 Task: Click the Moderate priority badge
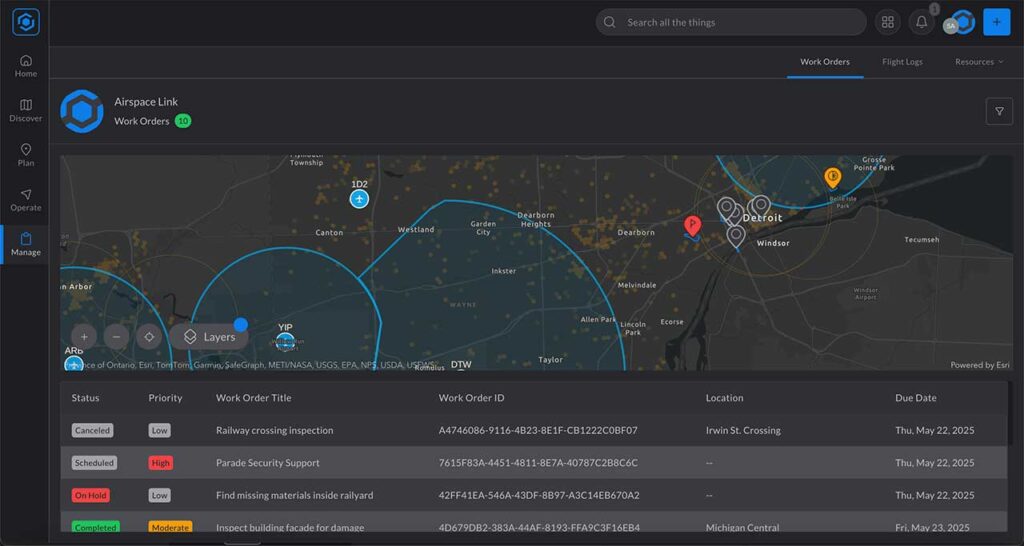point(170,527)
